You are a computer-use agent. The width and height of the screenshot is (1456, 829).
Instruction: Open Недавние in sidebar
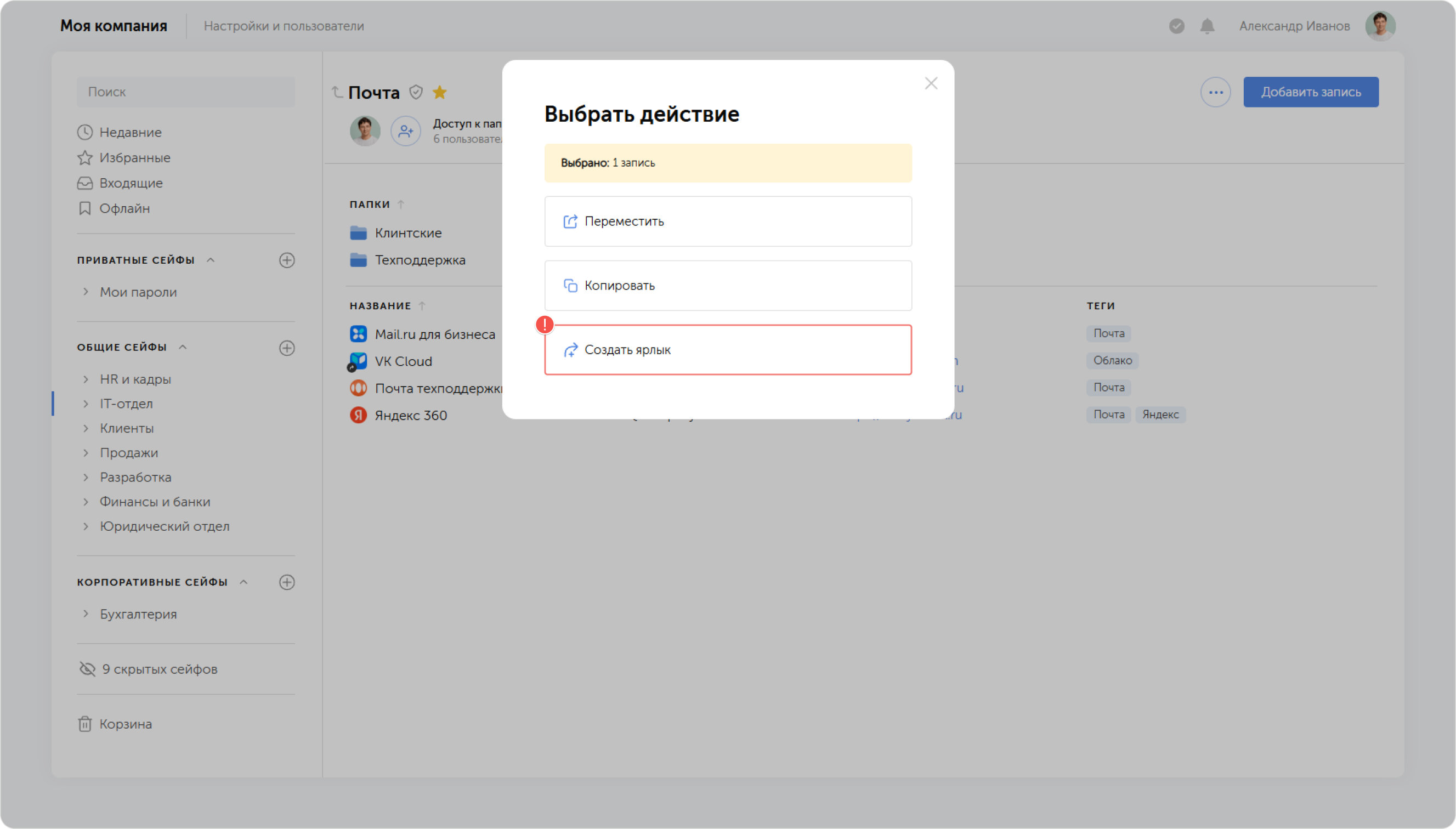(x=120, y=132)
